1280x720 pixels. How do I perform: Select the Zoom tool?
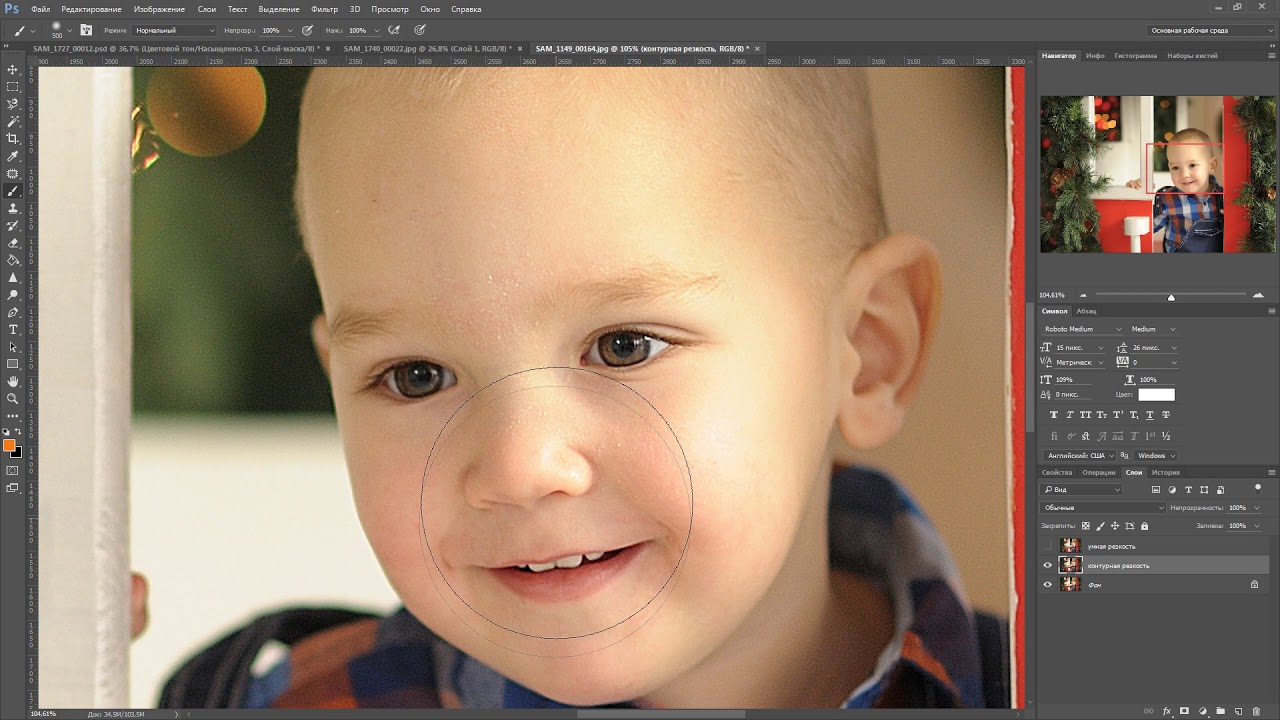pos(13,398)
